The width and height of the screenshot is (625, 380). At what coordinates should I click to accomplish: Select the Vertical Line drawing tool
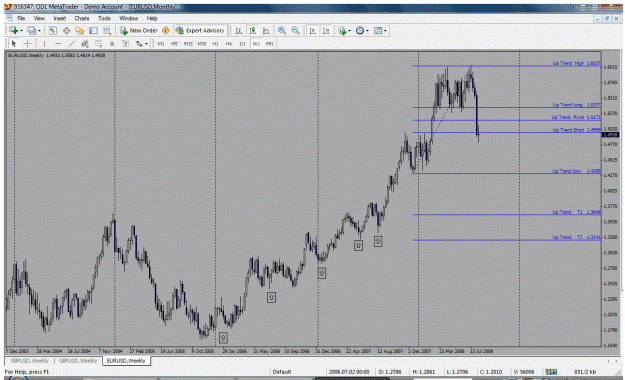tap(44, 43)
